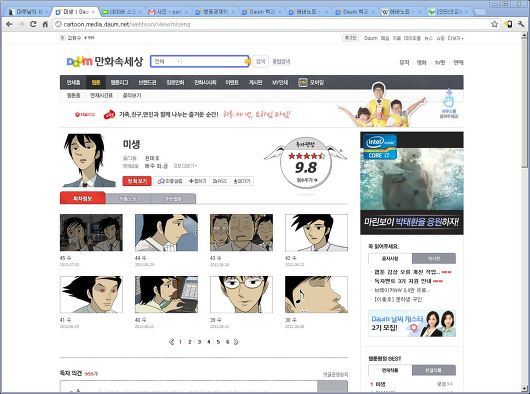Select the 웹툰 tab in the navigation bar
Image resolution: width=530 pixels, height=394 pixels.
[96, 82]
